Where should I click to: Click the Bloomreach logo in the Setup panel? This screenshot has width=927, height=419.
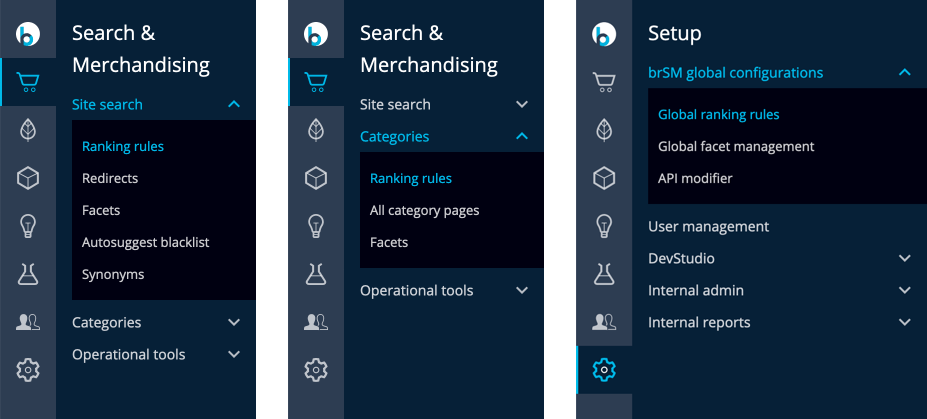(x=604, y=34)
